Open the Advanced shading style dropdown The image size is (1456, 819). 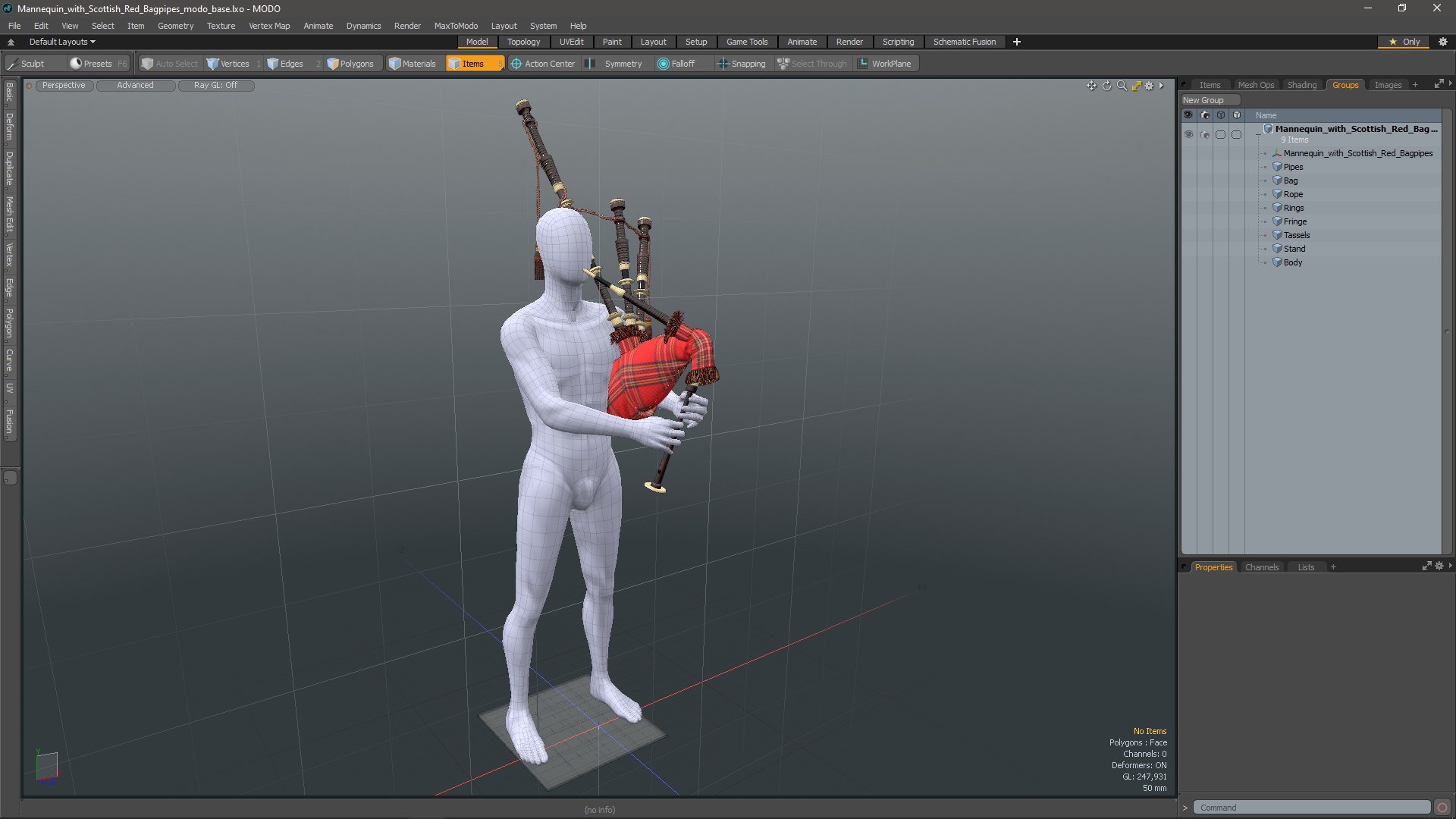point(135,86)
